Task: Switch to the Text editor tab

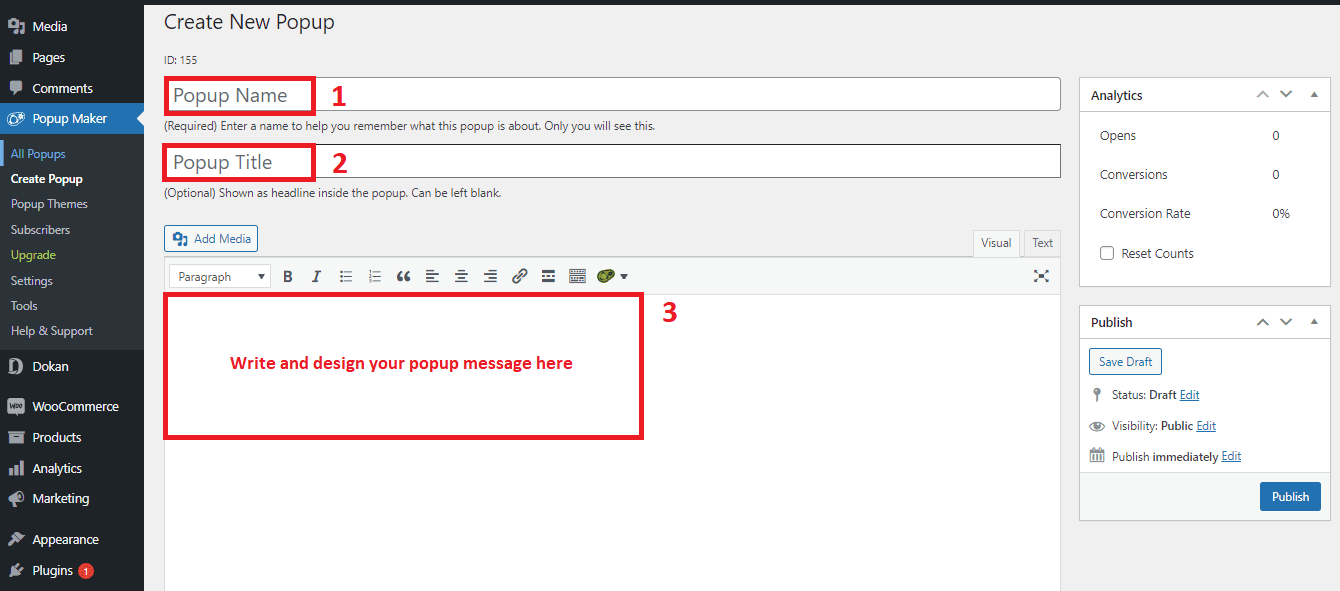Action: tap(1042, 243)
